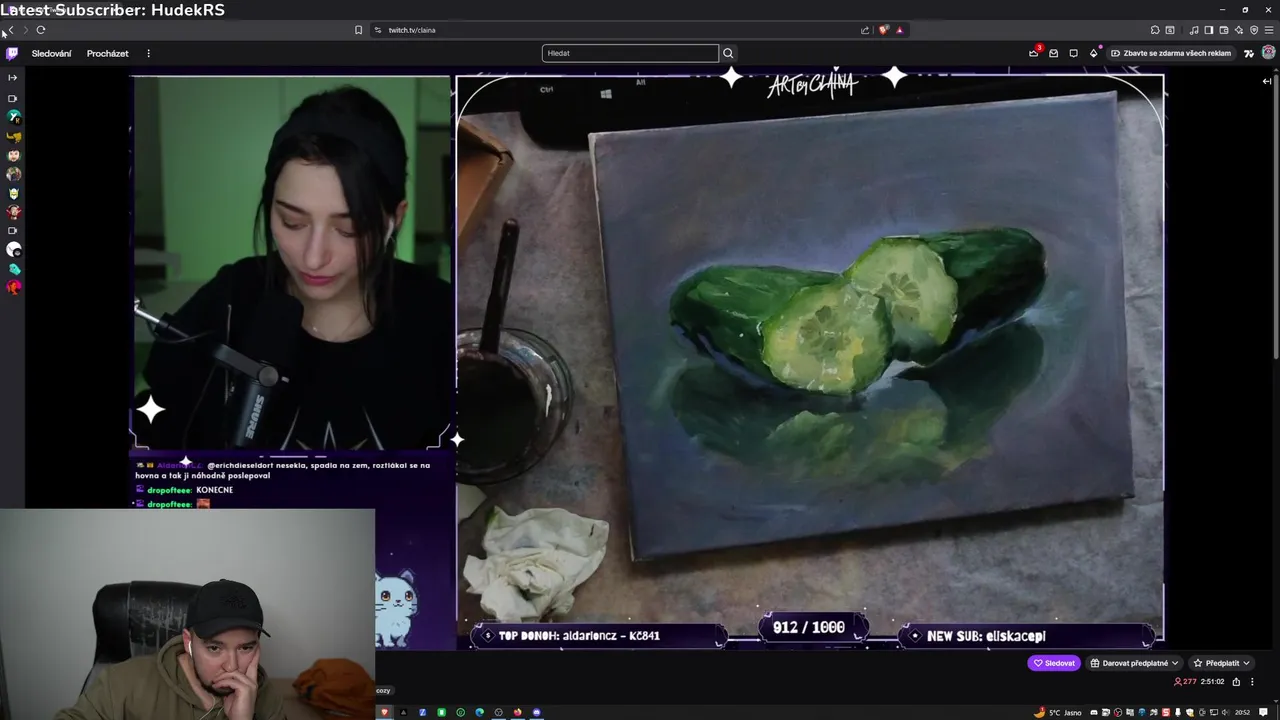
Task: Collapse the chat panel with the arrow
Action: (x=1267, y=81)
